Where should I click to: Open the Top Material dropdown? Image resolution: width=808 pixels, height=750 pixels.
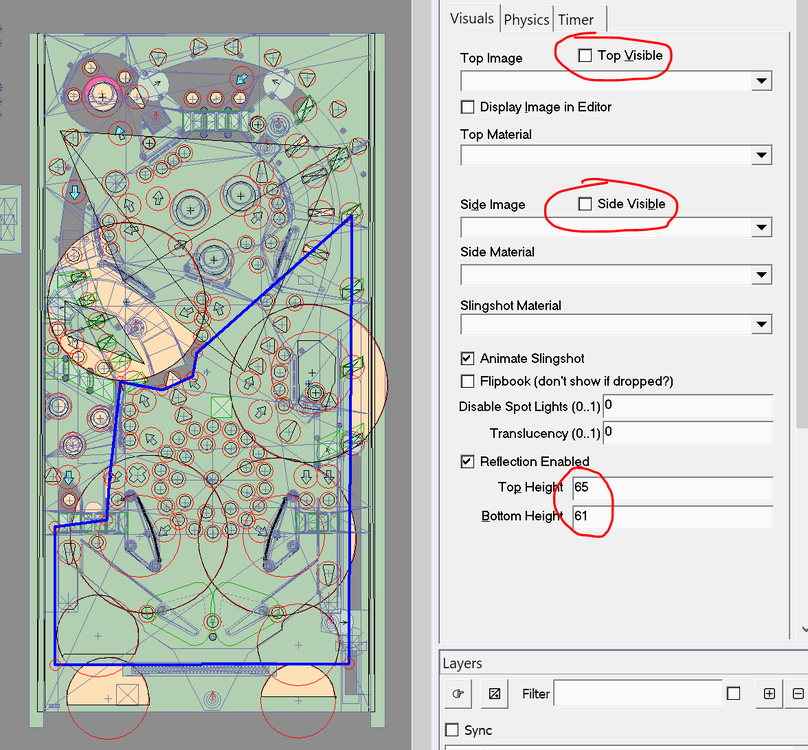[x=761, y=155]
